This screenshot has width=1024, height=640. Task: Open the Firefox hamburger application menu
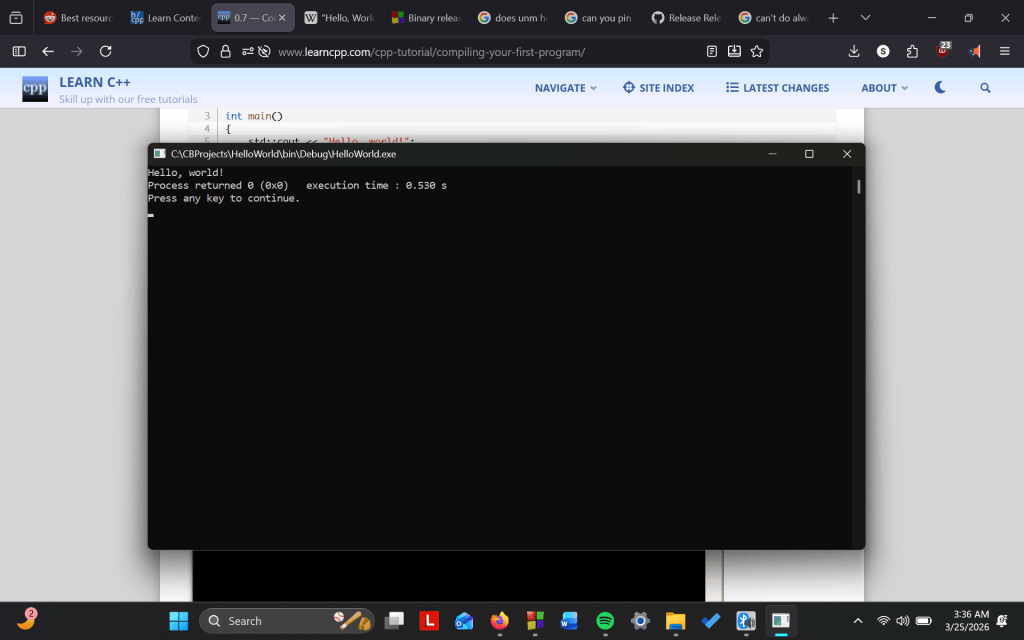point(1004,51)
